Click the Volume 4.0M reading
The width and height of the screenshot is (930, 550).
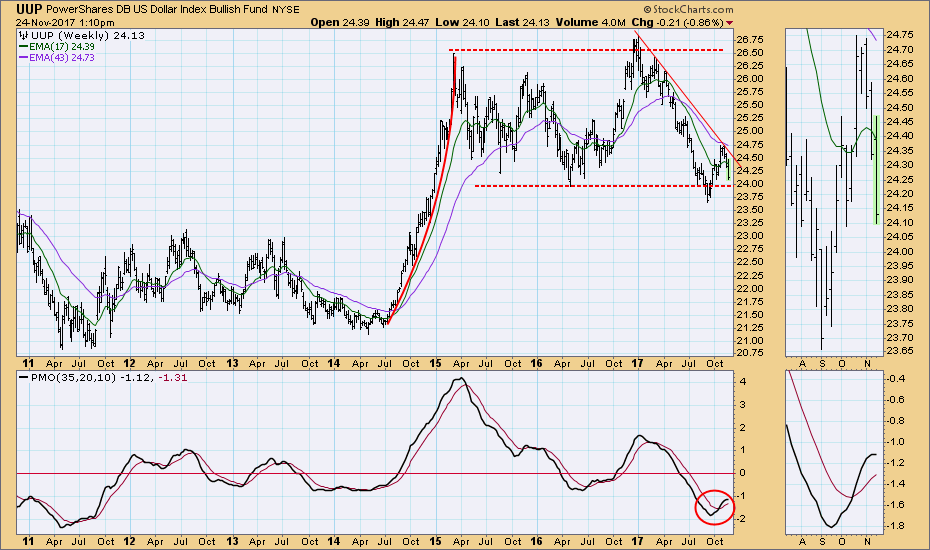(x=590, y=23)
